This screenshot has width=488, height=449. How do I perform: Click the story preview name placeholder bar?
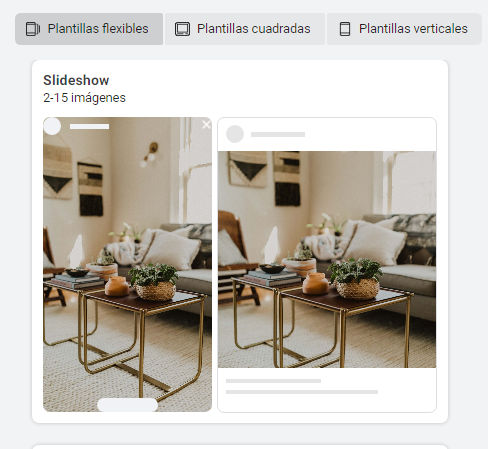pyautogui.click(x=89, y=126)
